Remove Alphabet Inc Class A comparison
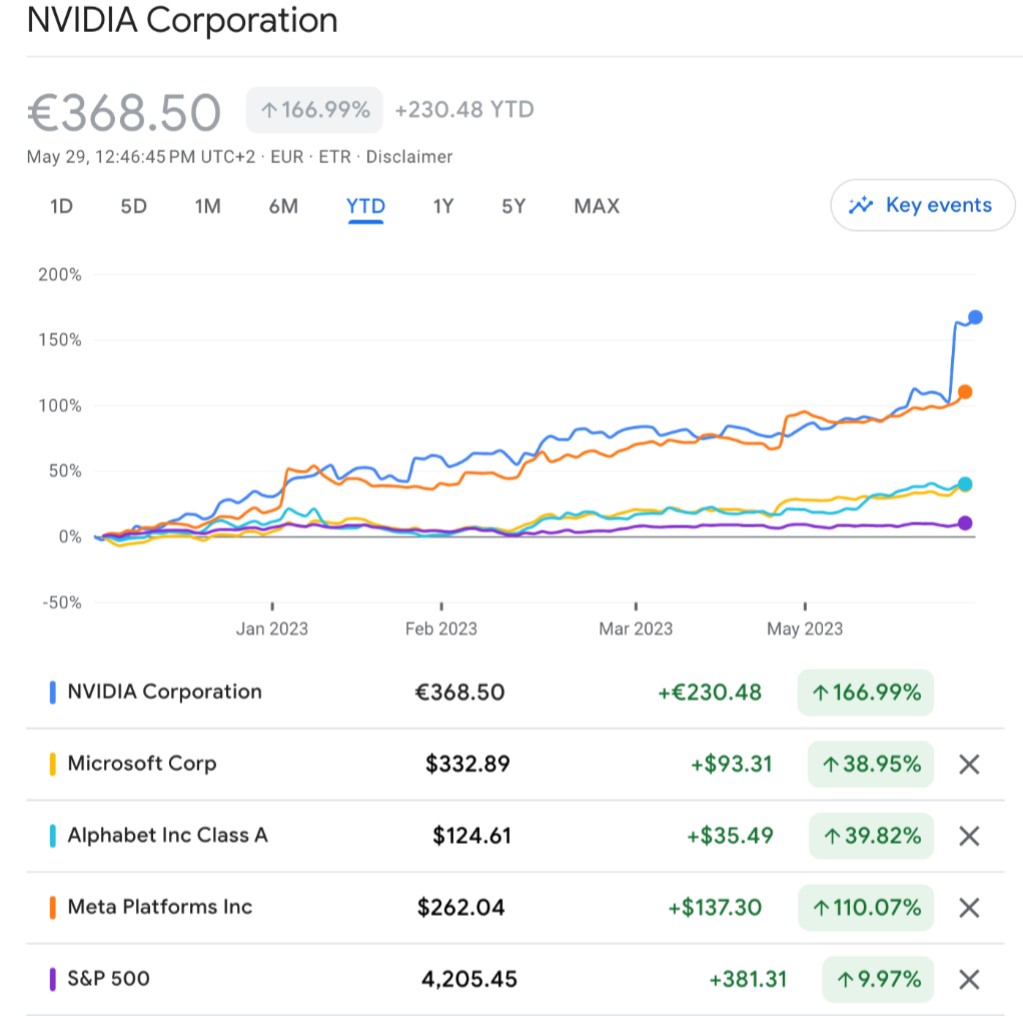The image size is (1023, 1016). 968,836
